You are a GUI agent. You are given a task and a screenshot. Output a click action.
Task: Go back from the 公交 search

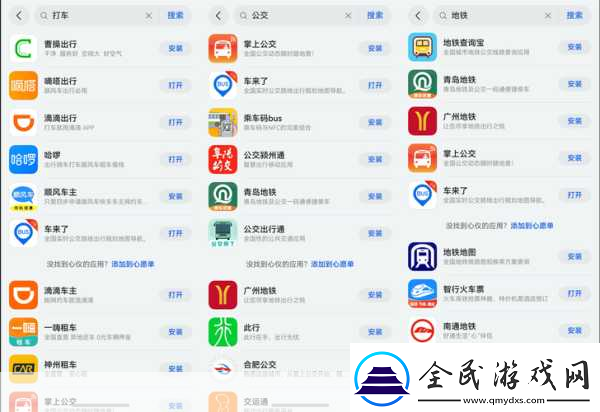(218, 16)
